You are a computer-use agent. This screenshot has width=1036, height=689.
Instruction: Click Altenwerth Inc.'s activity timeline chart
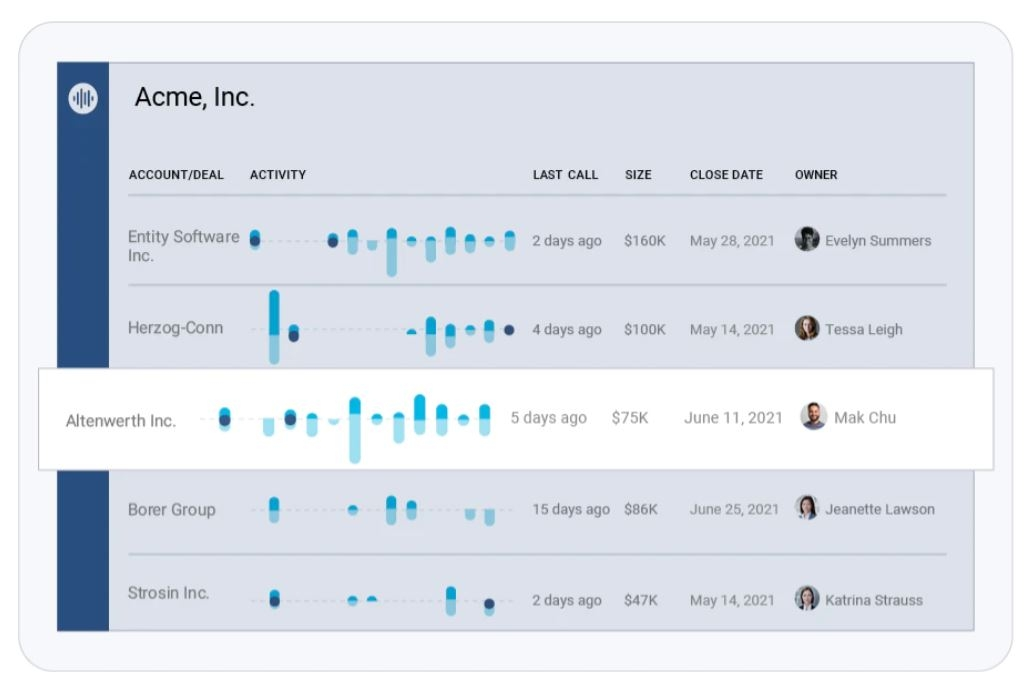pos(346,427)
